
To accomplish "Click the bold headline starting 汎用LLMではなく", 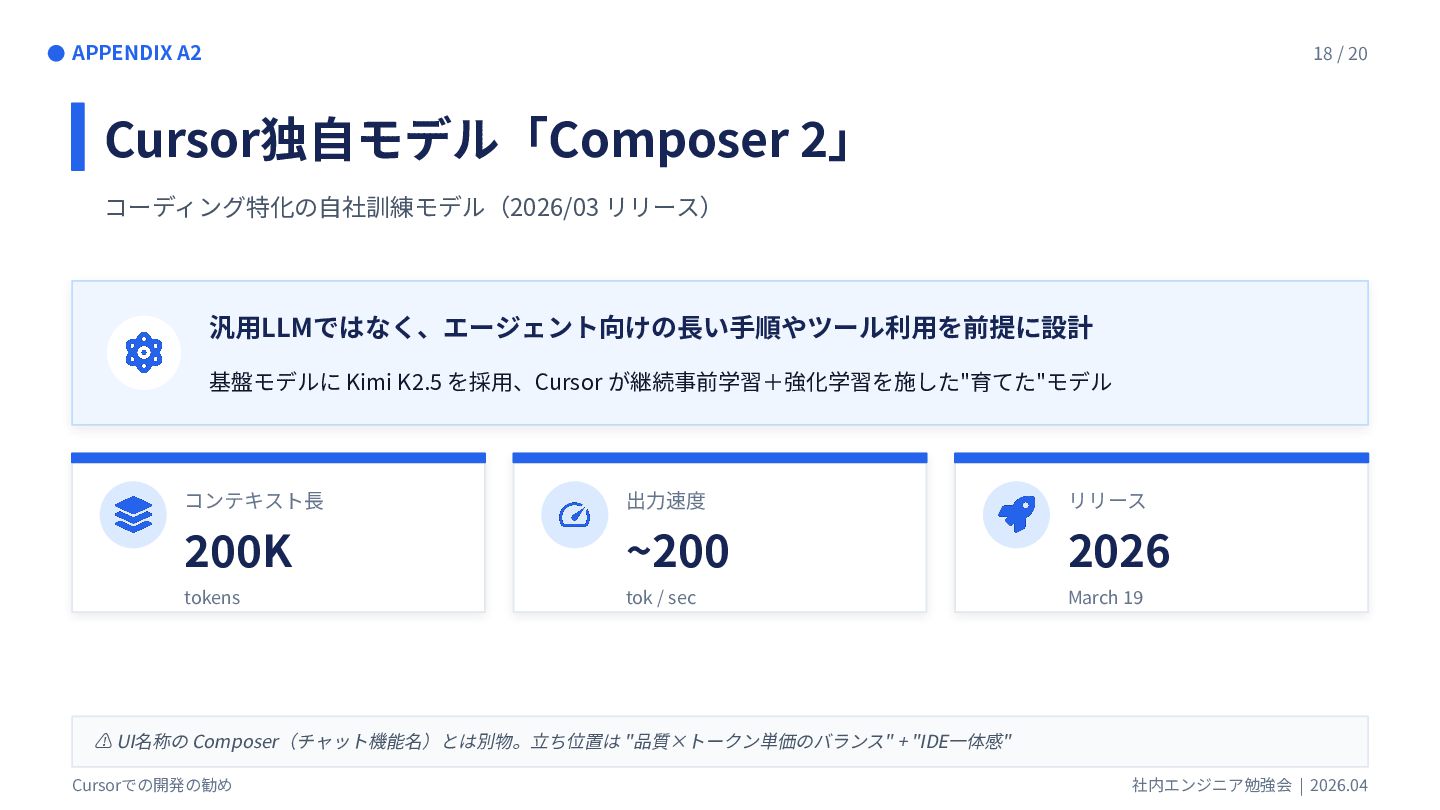I will click(x=650, y=327).
